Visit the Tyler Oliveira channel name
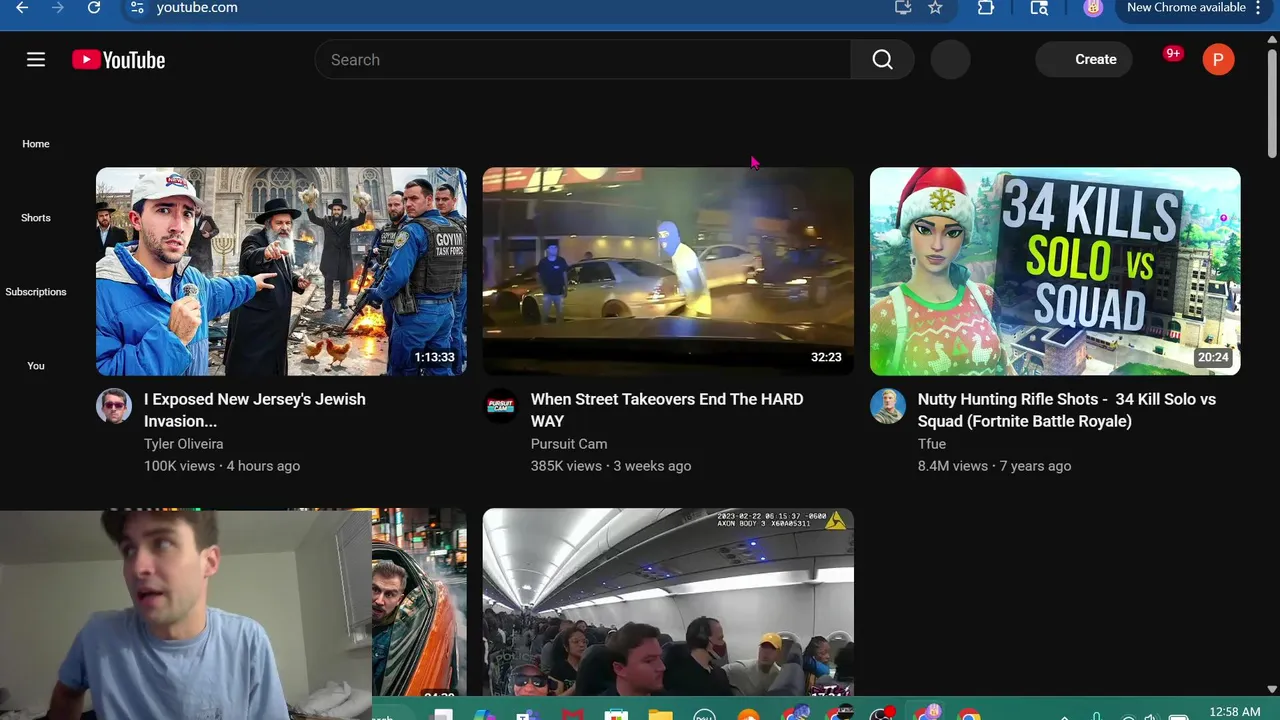 (x=184, y=444)
